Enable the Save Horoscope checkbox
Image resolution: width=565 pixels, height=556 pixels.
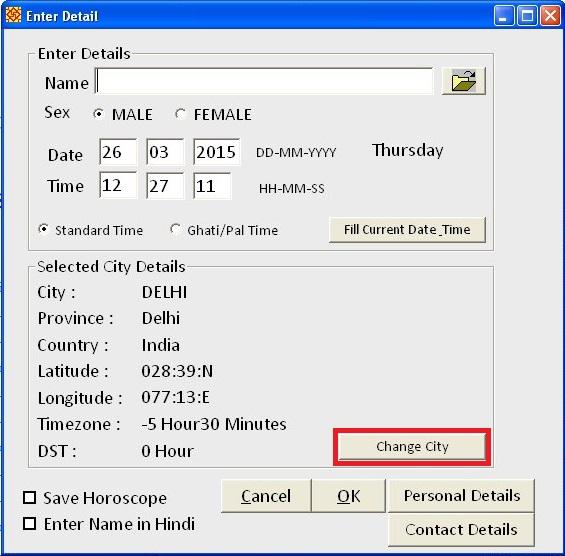30,498
